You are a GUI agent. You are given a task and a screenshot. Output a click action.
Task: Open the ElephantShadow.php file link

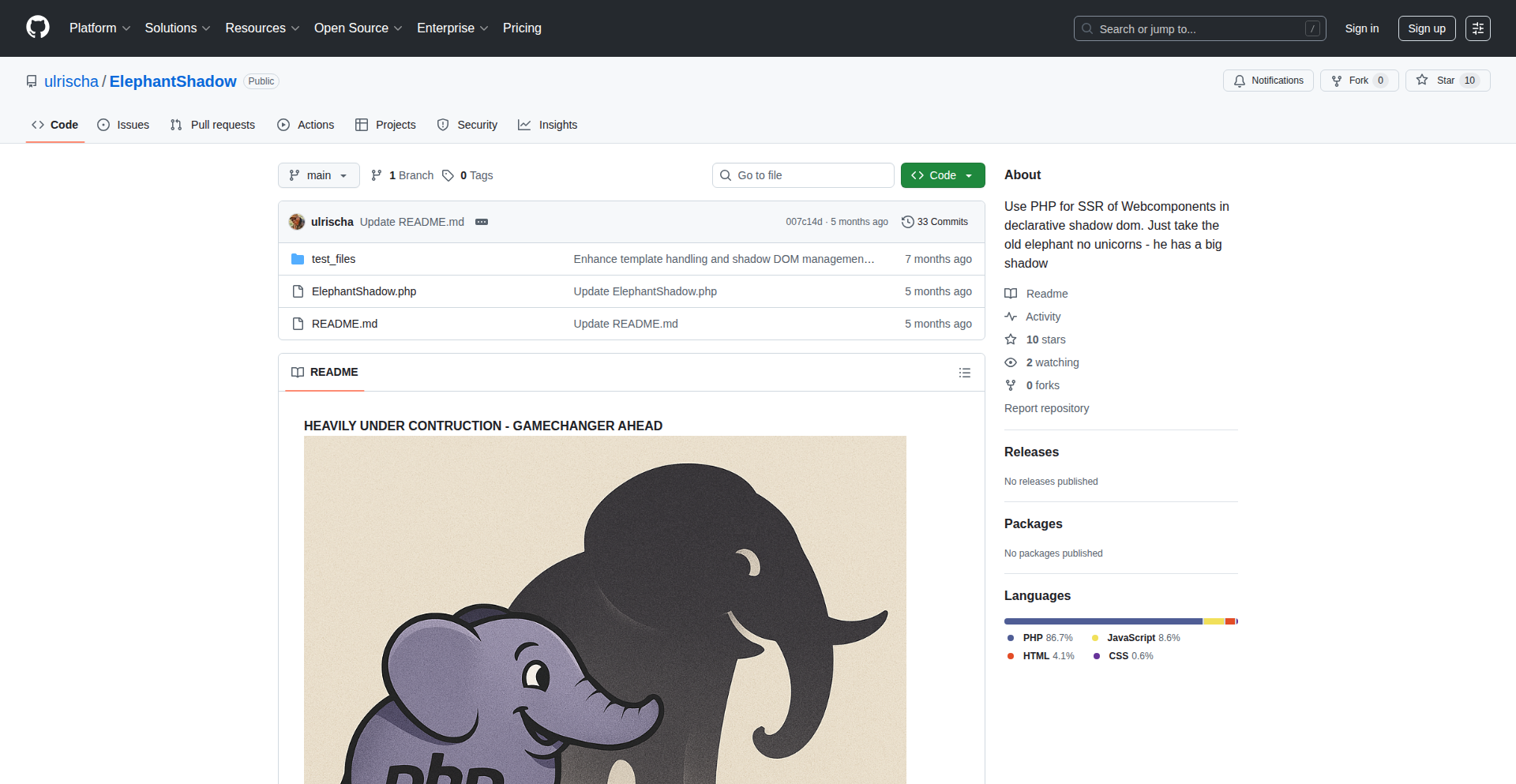point(363,291)
